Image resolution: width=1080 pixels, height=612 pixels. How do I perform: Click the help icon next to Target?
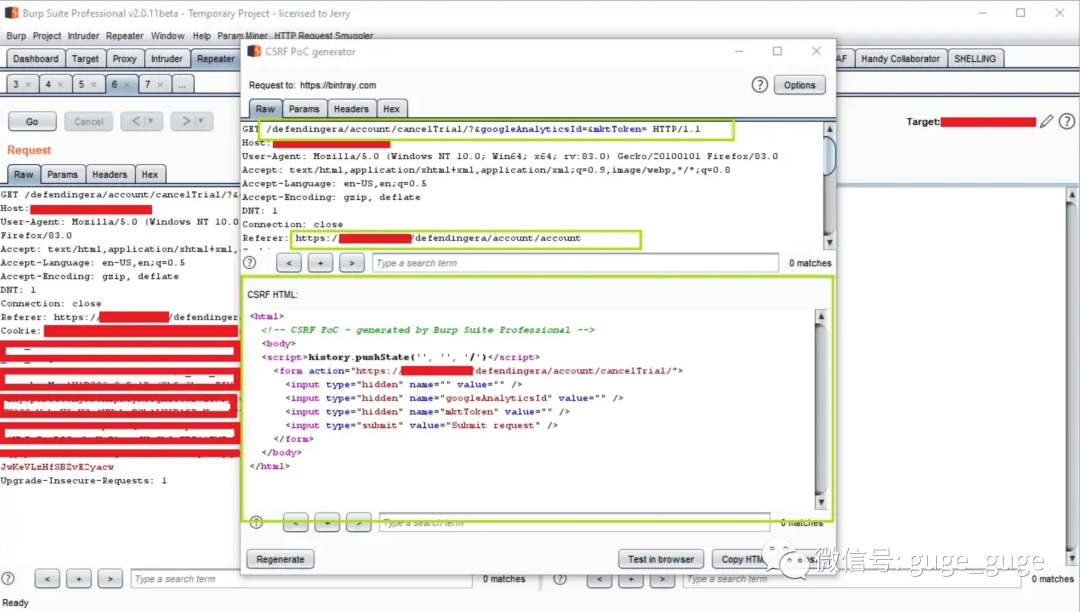pos(1066,122)
